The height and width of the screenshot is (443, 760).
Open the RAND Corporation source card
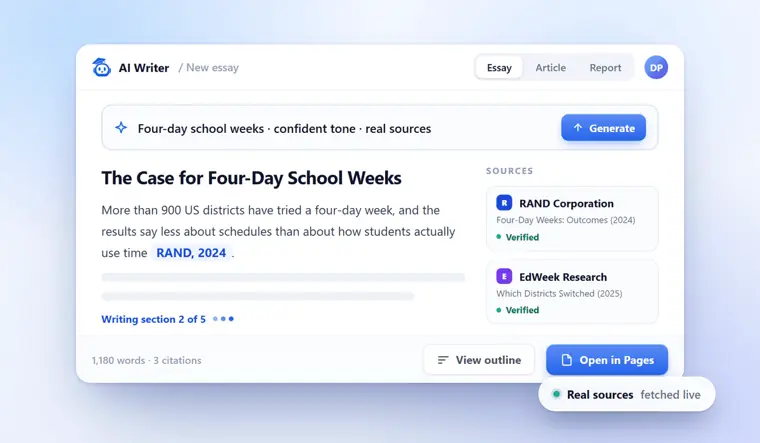(x=572, y=219)
